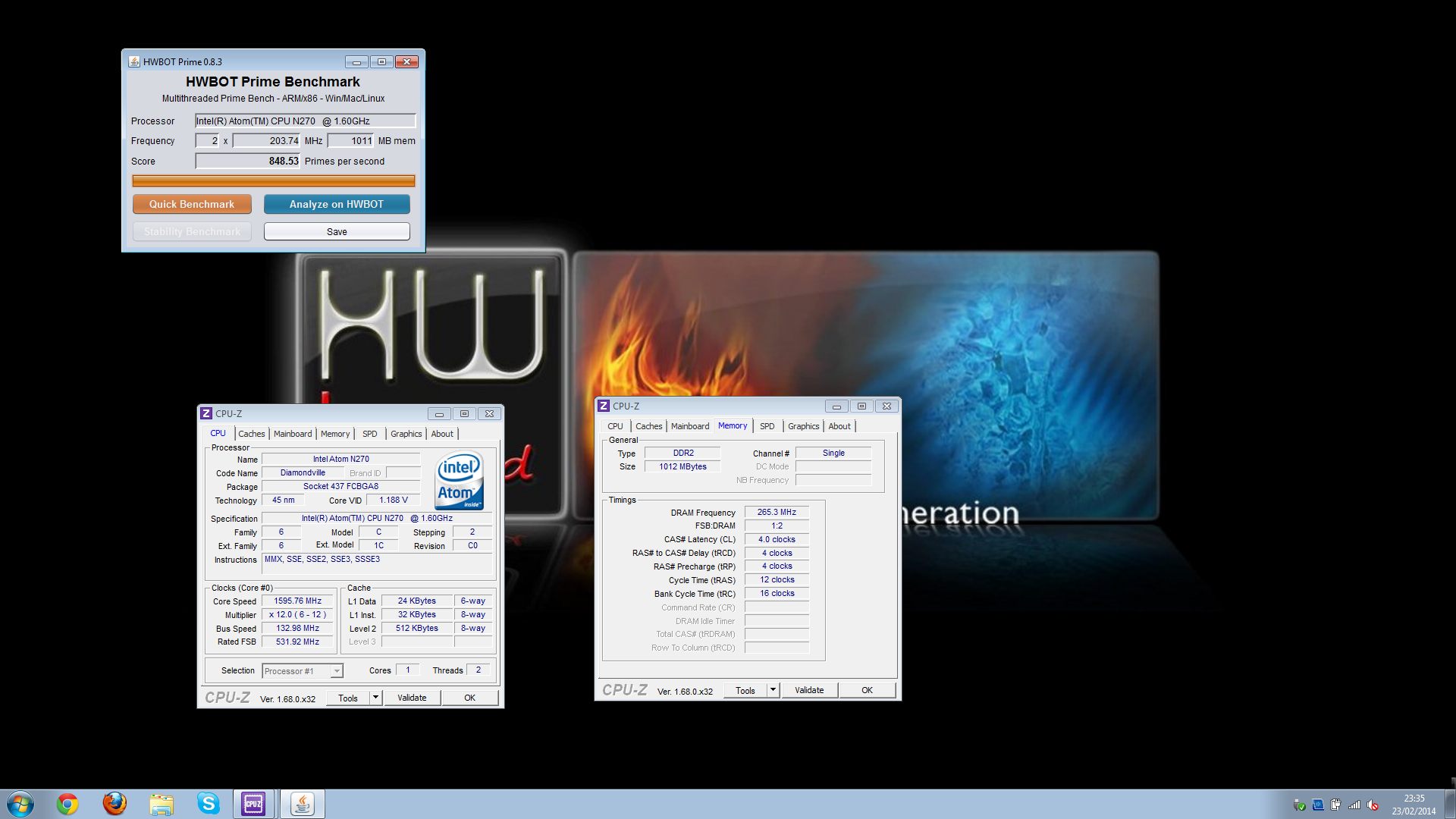Open Windows Explorer folder icon in taskbar
1456x819 pixels.
162,804
